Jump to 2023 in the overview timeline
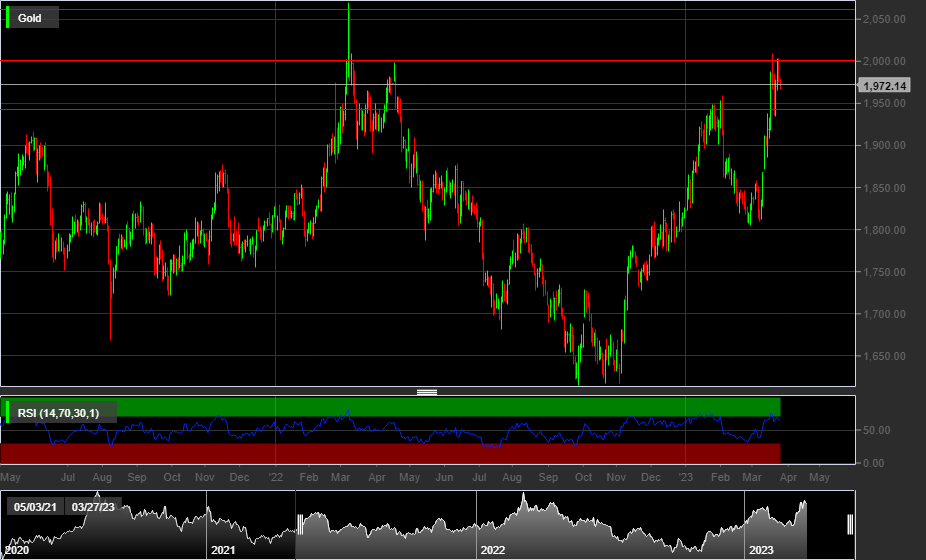The width and height of the screenshot is (926, 560). 761,550
